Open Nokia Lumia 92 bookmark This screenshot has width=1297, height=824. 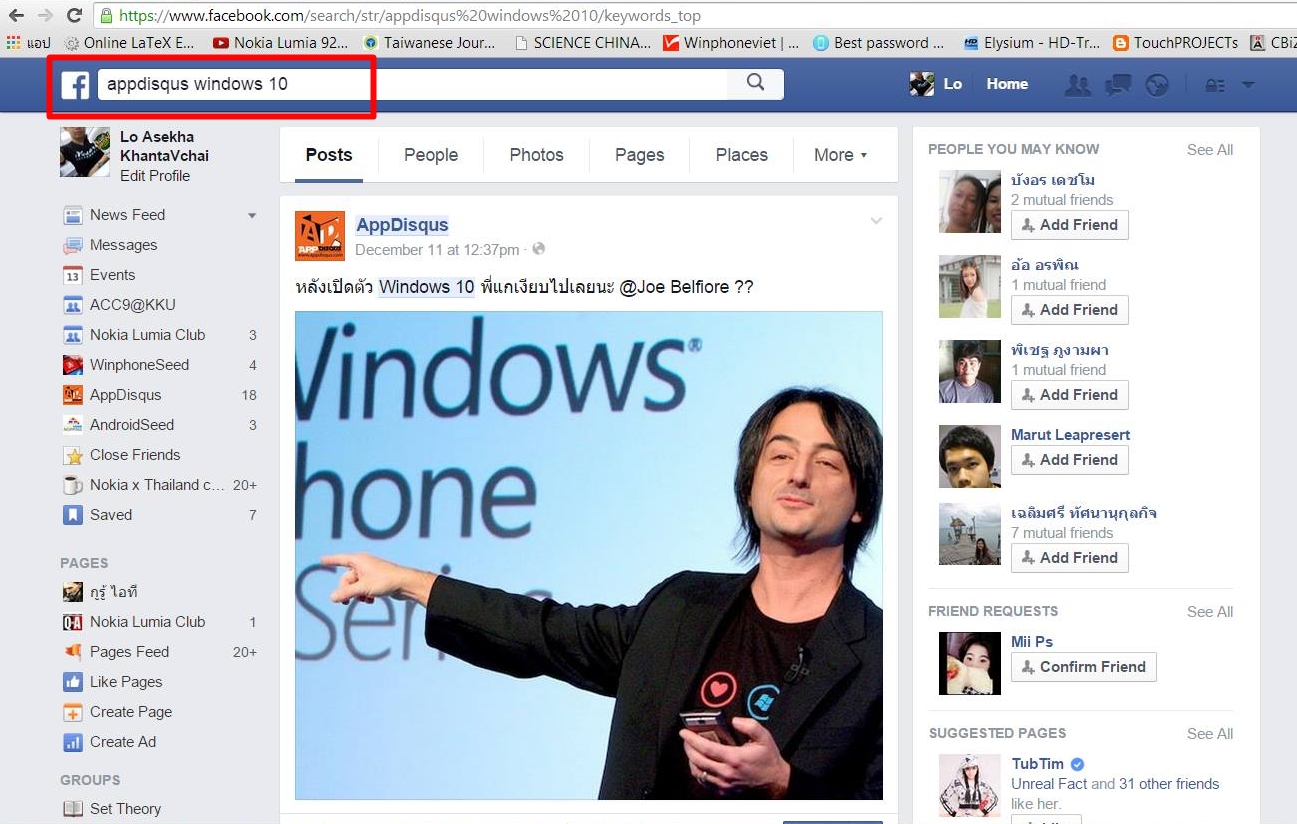point(280,43)
